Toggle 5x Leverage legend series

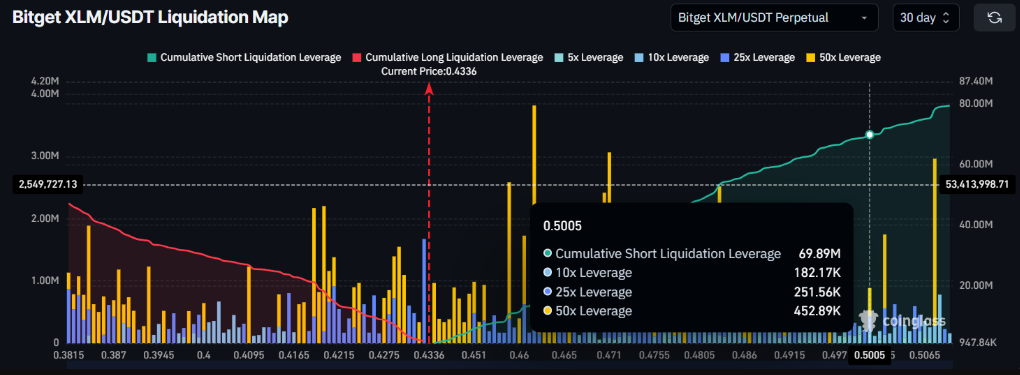tap(588, 57)
